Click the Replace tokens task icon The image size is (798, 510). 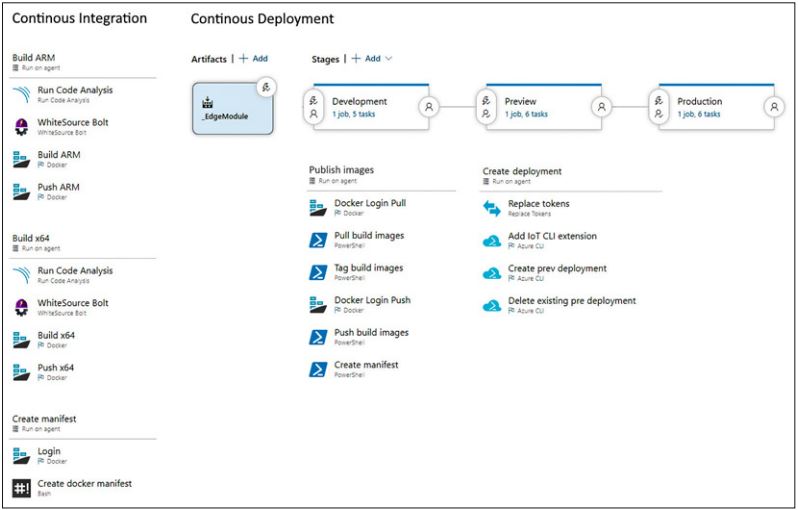(492, 208)
